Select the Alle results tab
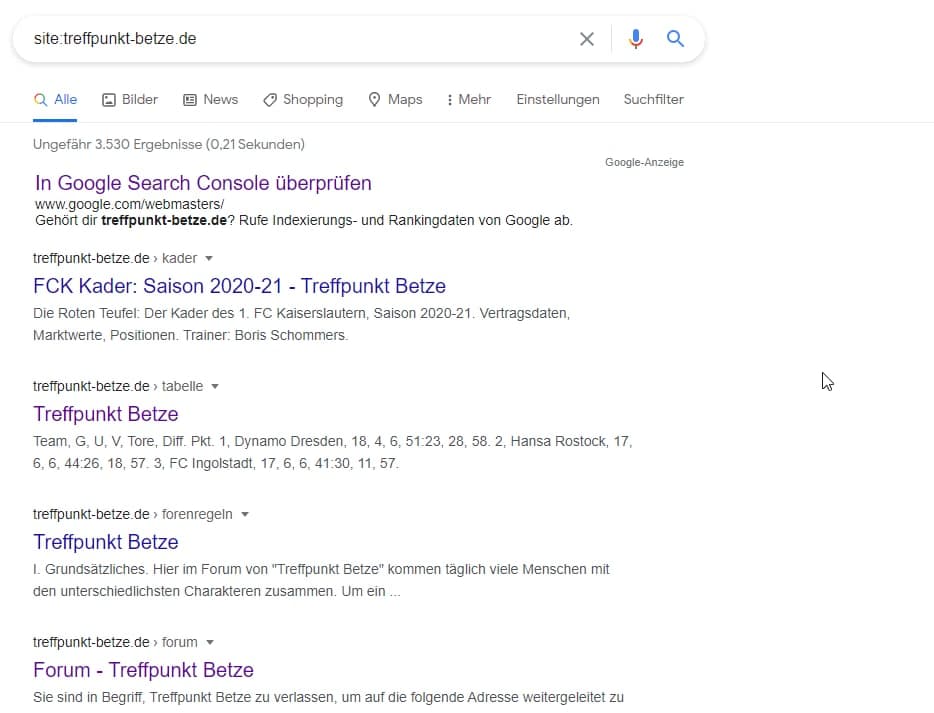This screenshot has height=713, width=934. [x=55, y=99]
